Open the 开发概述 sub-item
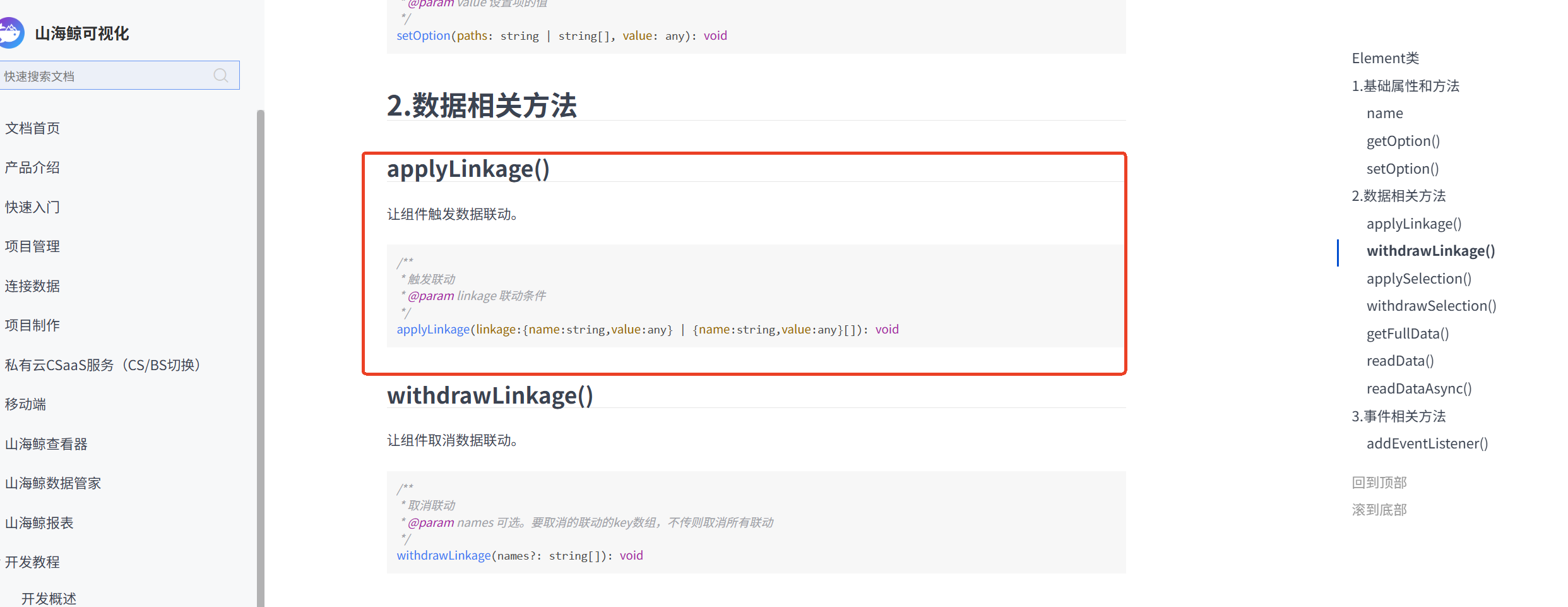 pyautogui.click(x=49, y=598)
